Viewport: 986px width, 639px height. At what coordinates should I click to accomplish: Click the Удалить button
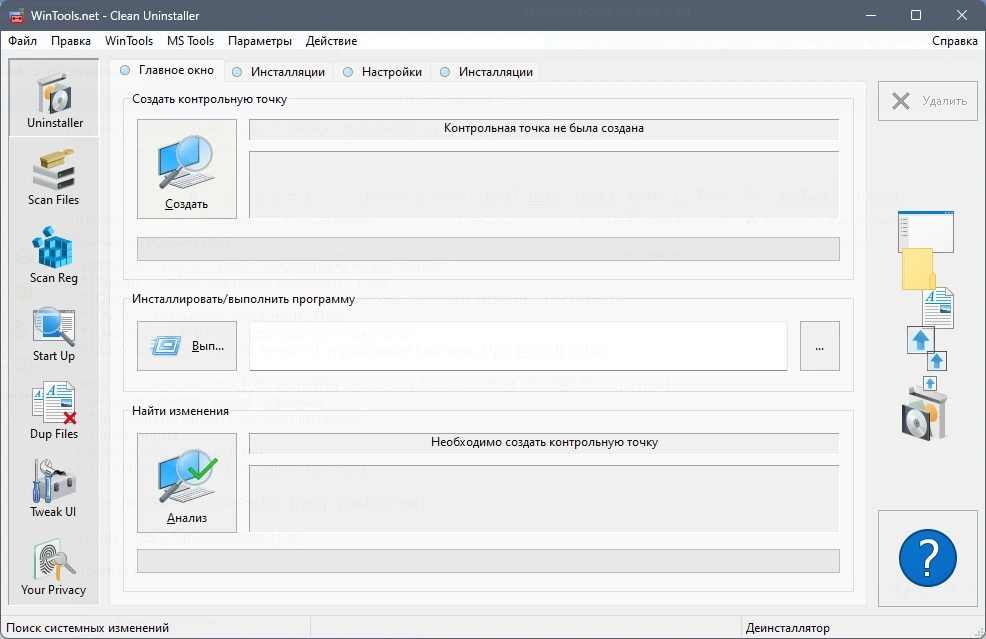(x=928, y=101)
